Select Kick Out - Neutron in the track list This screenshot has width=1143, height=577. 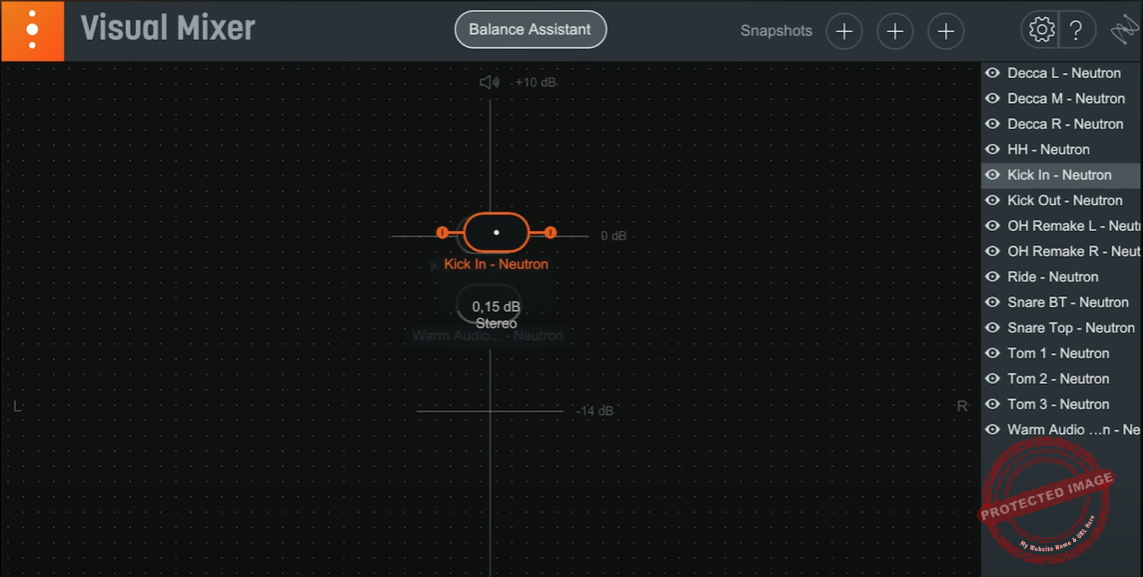coord(1065,200)
